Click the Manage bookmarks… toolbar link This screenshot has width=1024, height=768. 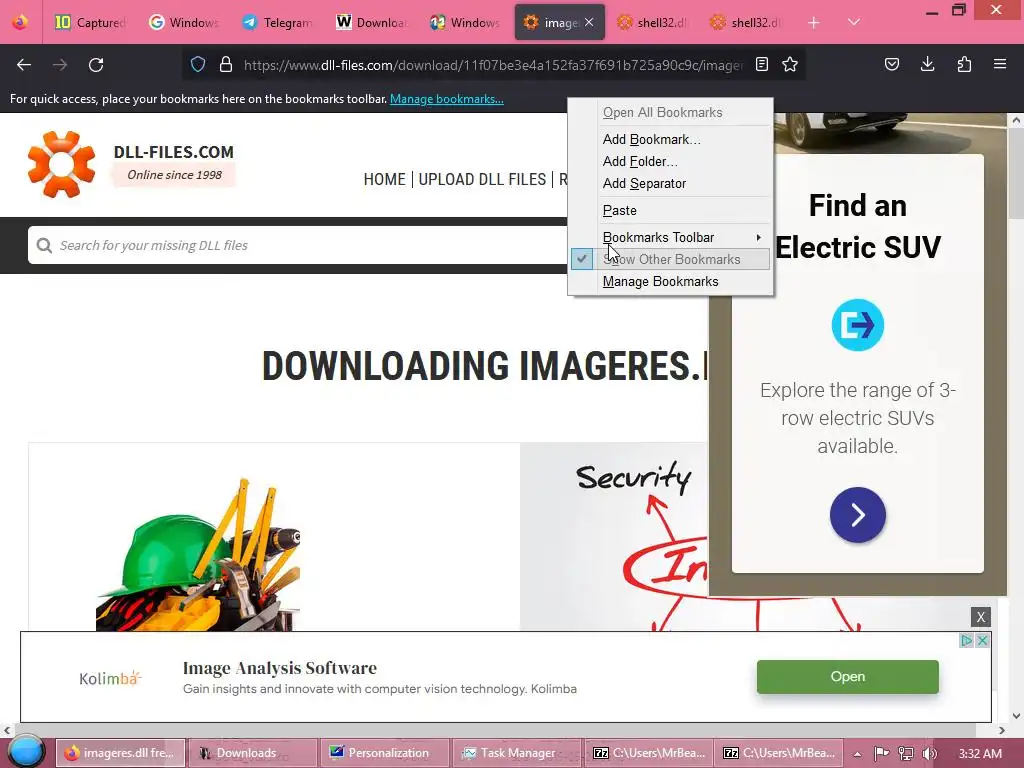447,99
